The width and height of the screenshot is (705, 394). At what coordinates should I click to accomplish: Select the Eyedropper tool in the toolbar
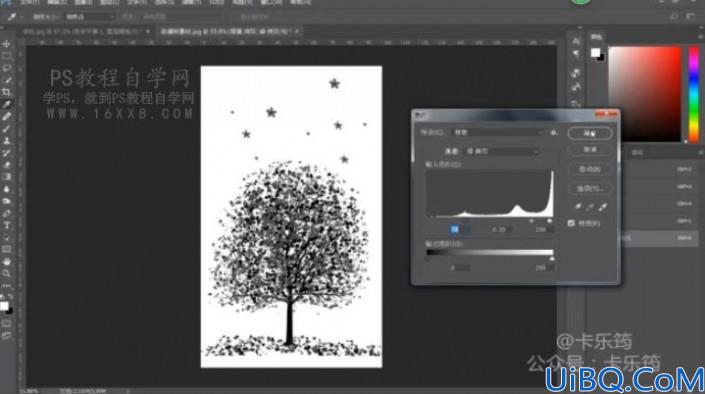[x=6, y=104]
